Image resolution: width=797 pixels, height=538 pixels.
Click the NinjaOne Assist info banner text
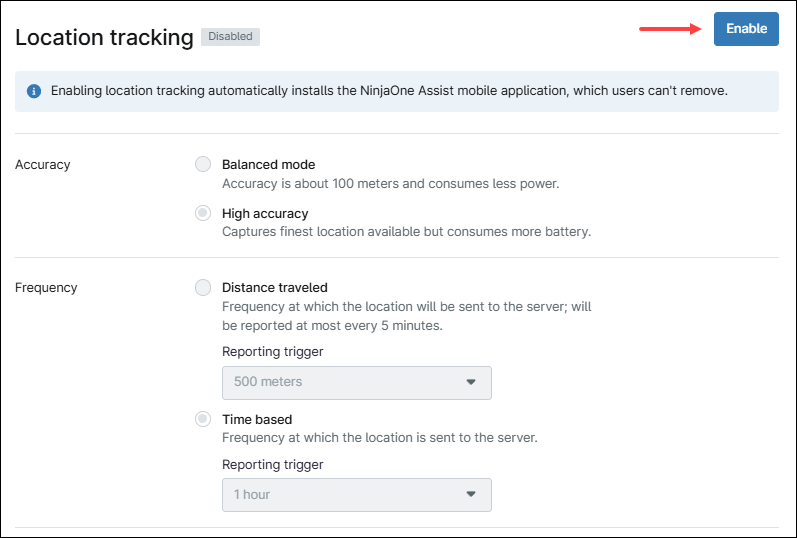tap(389, 91)
